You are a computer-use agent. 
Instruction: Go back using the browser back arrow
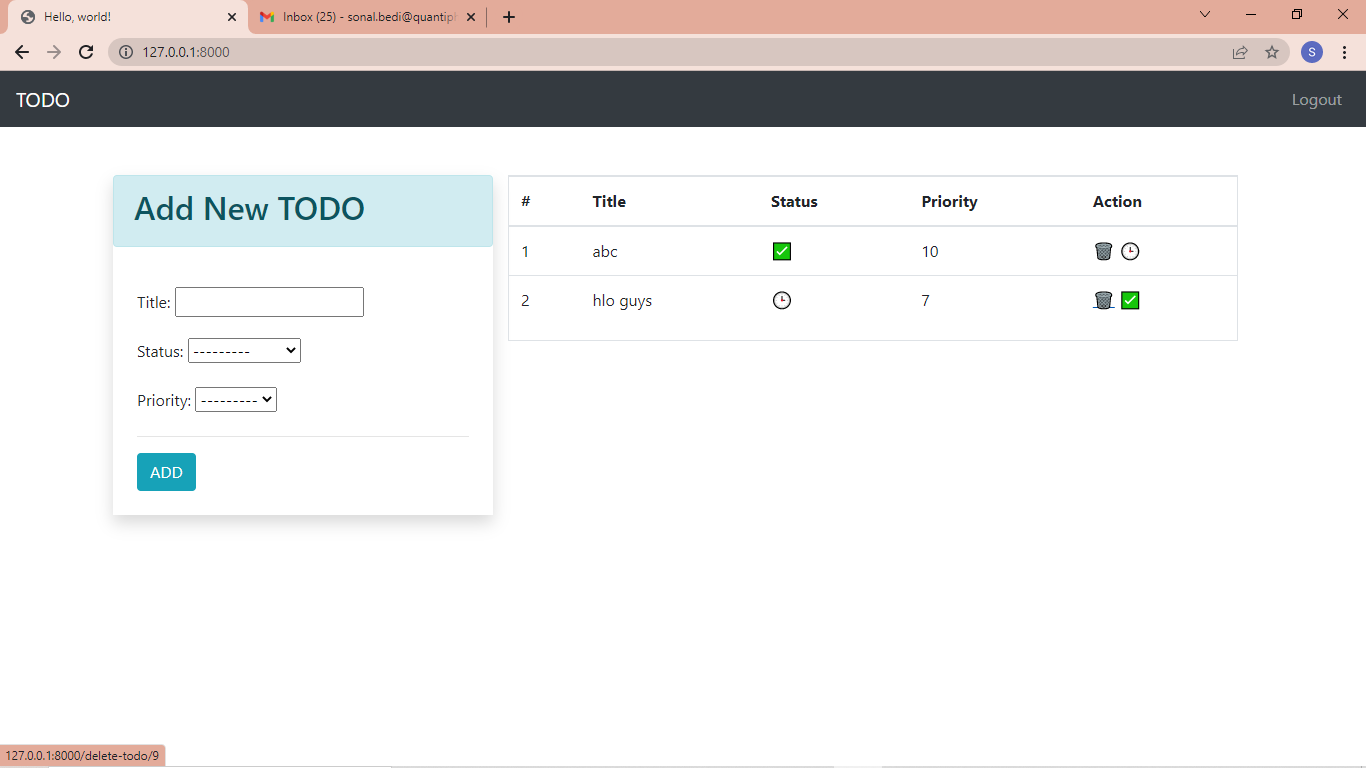22,52
